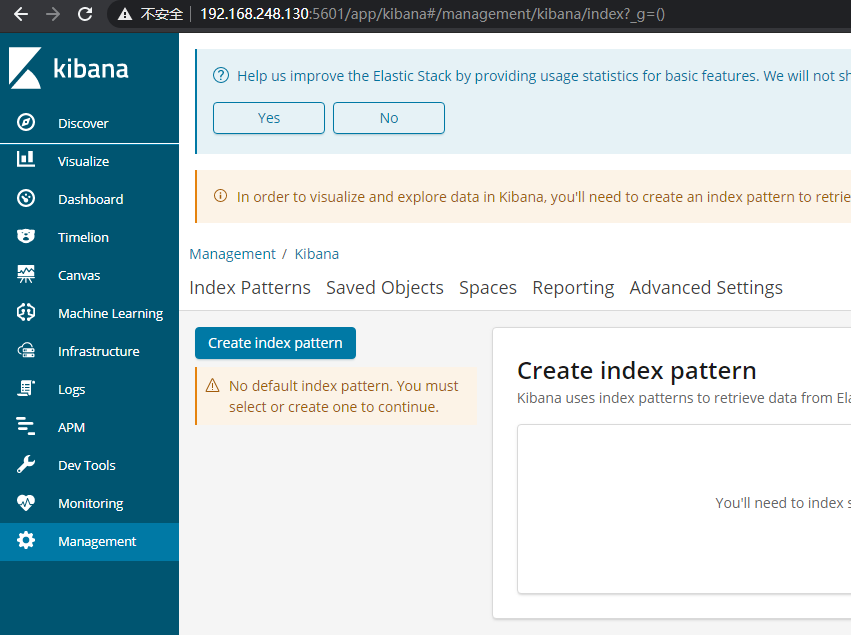This screenshot has width=851, height=635.
Task: Click the 'No default index pattern' warning text
Action: pos(344,396)
